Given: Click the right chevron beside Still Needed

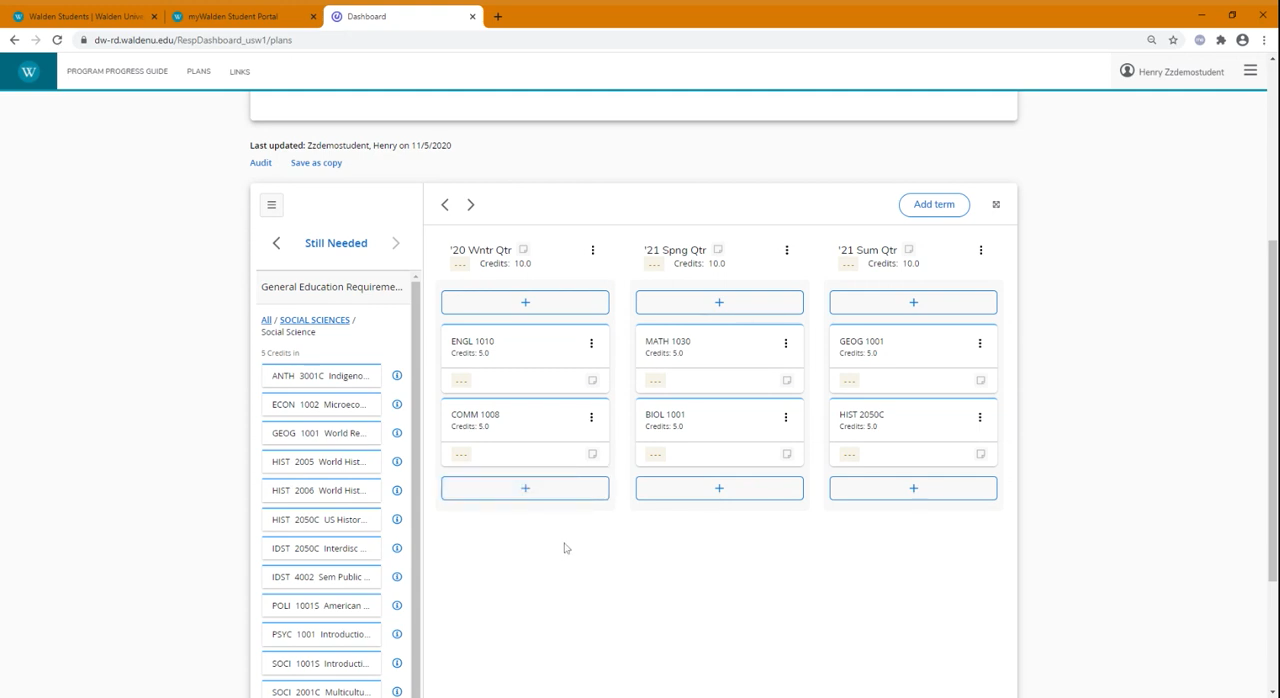Looking at the screenshot, I should tap(395, 243).
